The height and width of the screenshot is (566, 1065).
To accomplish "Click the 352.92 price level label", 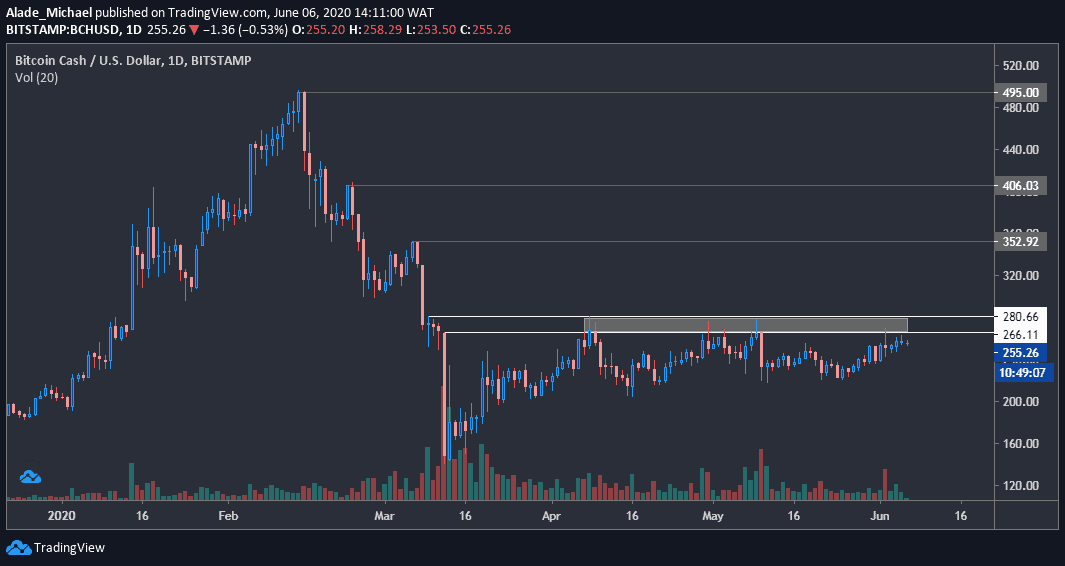I will tap(1023, 241).
